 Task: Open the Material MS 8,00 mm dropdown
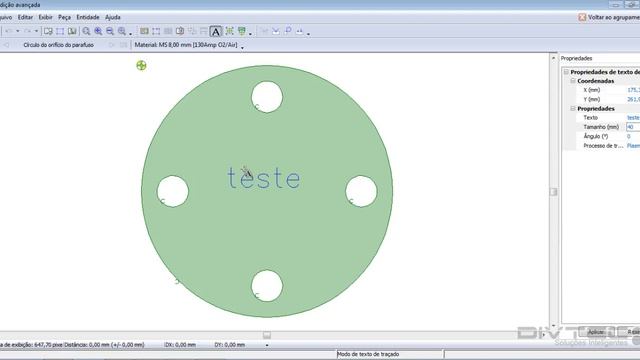pos(242,48)
